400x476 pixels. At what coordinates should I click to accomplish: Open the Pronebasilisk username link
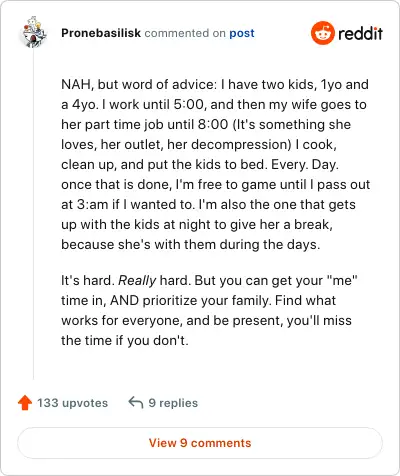101,33
